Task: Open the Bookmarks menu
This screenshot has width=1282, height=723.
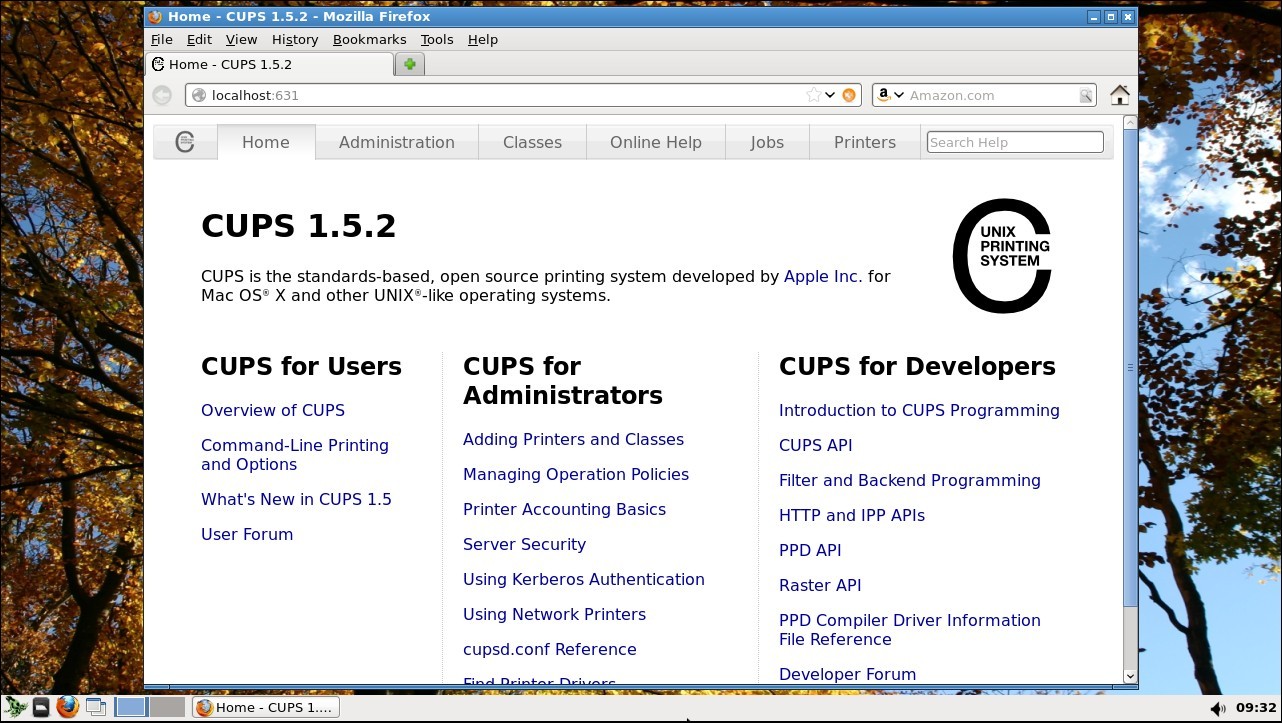Action: pos(369,39)
